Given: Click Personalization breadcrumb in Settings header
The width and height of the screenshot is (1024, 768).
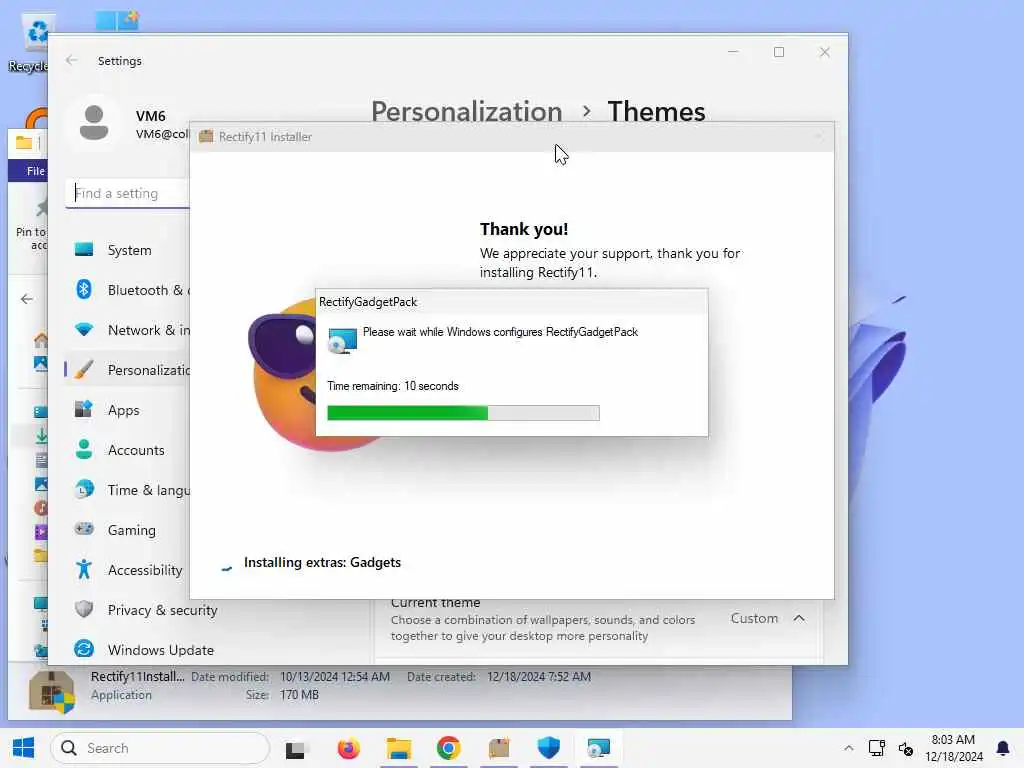Looking at the screenshot, I should (466, 112).
